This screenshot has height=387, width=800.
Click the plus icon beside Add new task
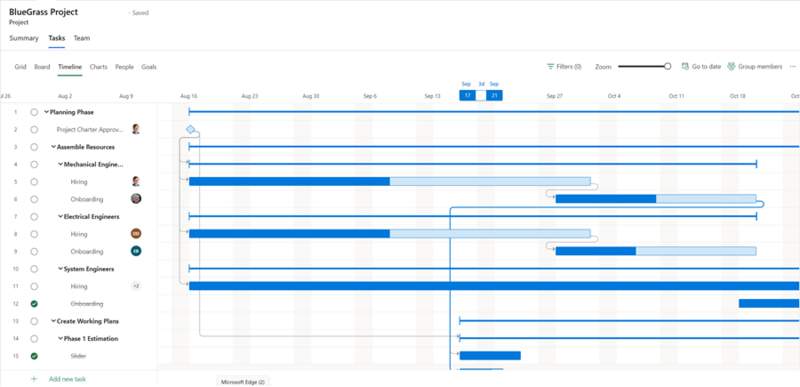tap(34, 379)
